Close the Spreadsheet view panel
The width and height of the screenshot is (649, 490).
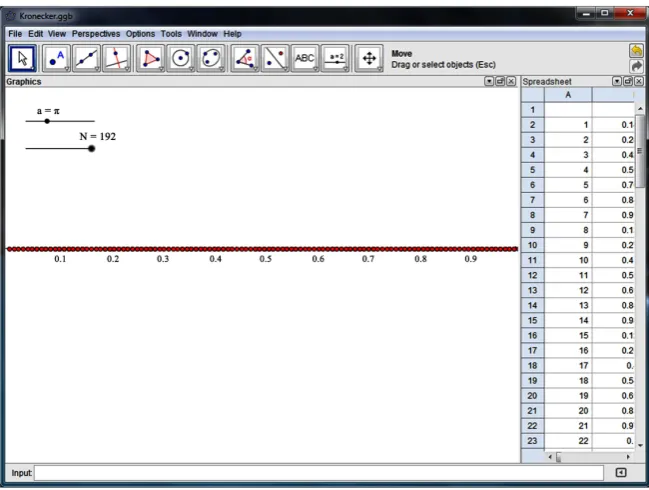[x=639, y=81]
